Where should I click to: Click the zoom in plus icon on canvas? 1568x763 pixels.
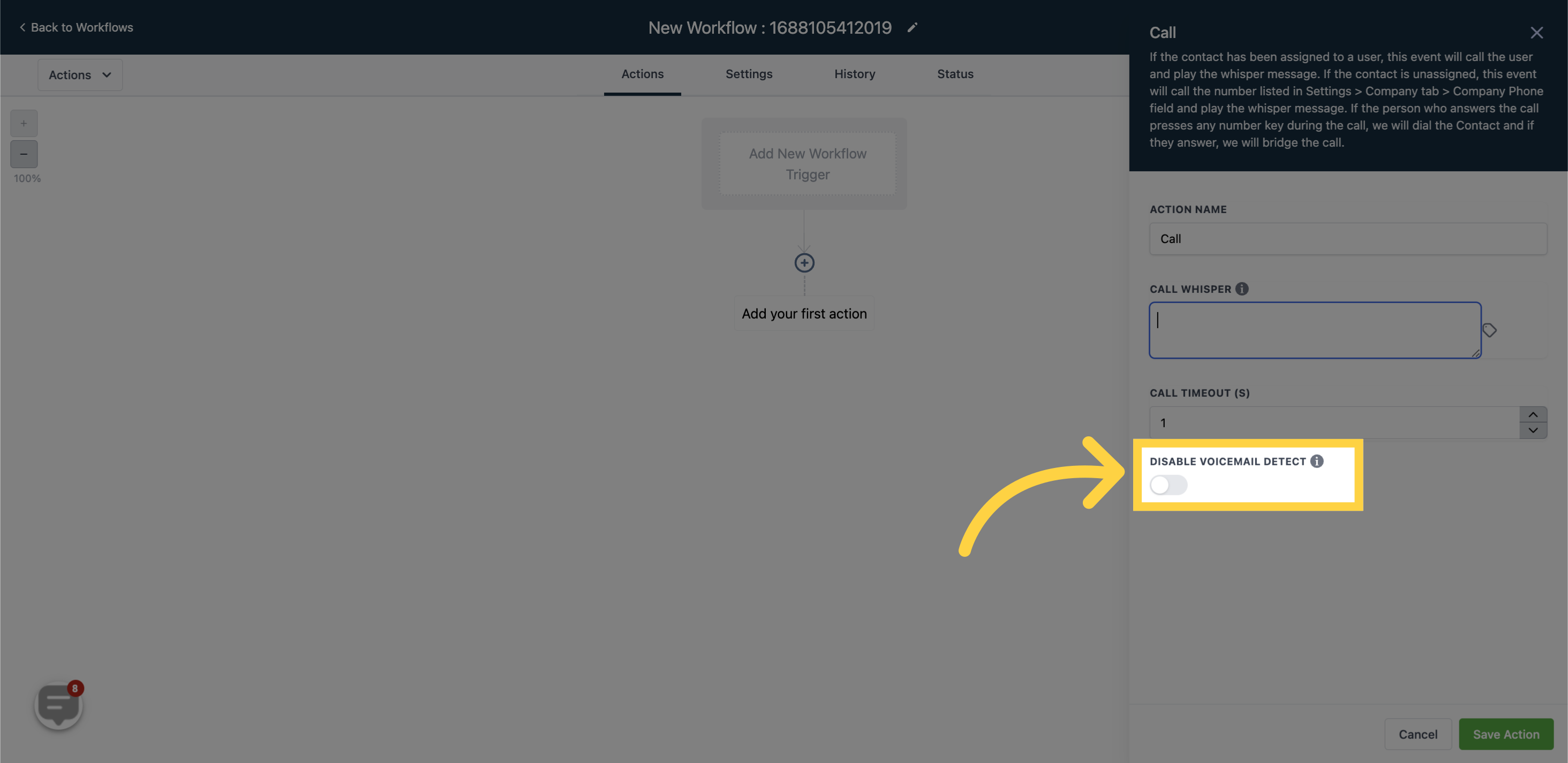pyautogui.click(x=24, y=123)
